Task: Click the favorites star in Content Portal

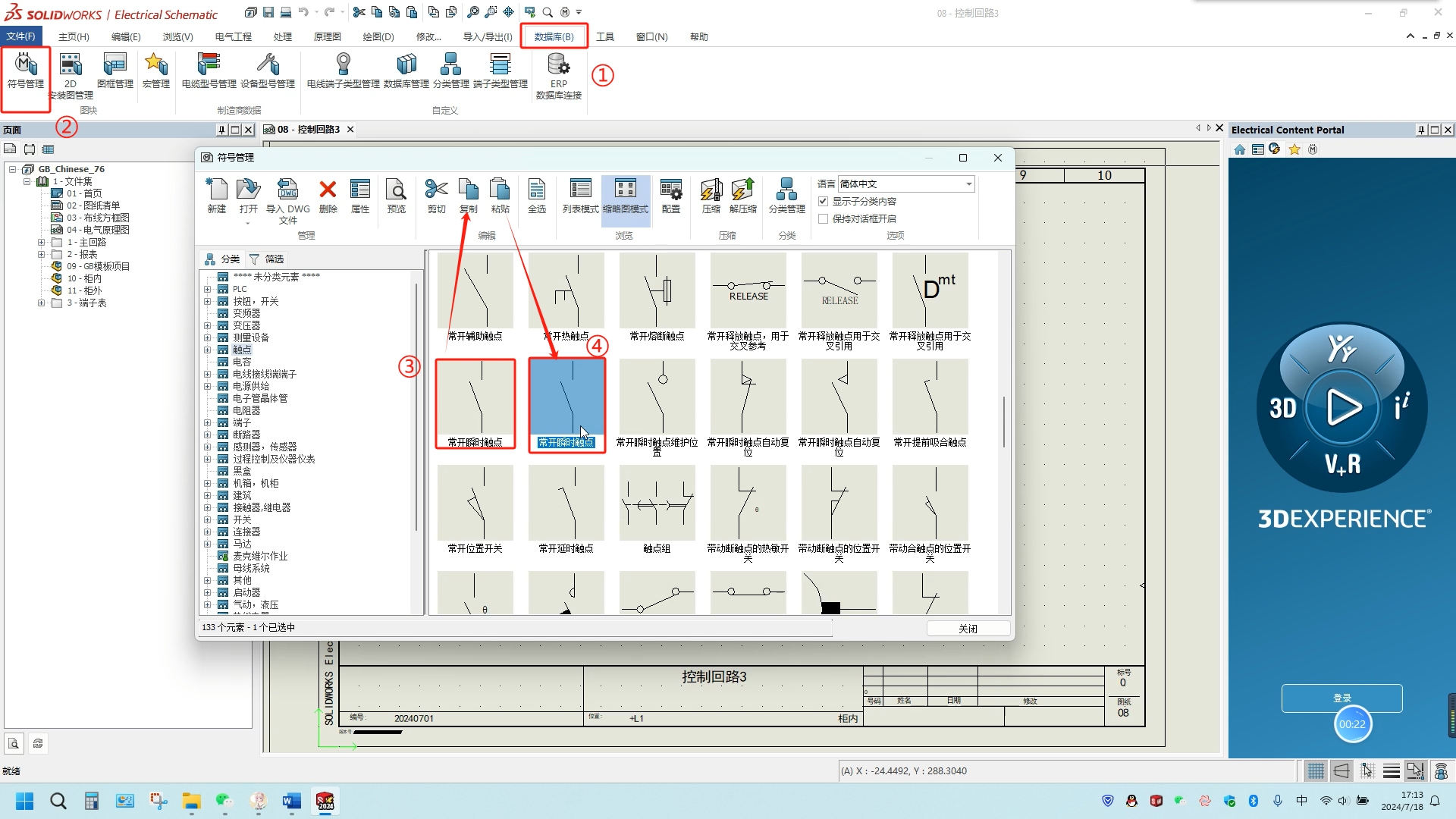Action: [x=1294, y=149]
